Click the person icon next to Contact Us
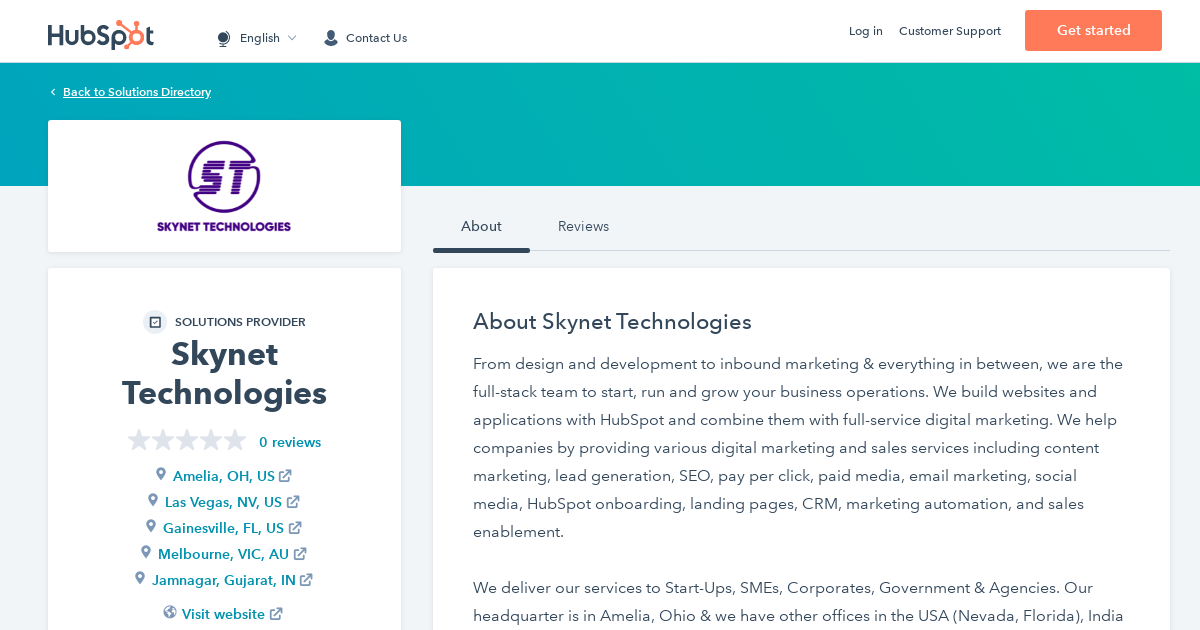This screenshot has width=1200, height=630. (x=330, y=37)
